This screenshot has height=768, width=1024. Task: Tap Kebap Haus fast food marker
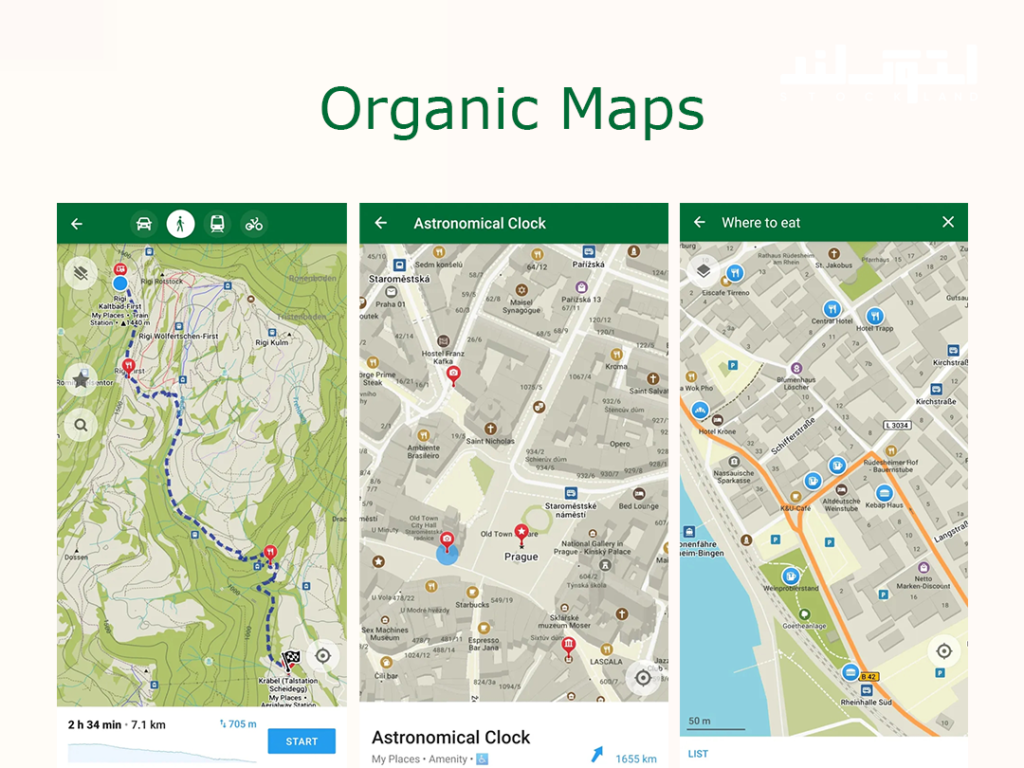pyautogui.click(x=884, y=492)
